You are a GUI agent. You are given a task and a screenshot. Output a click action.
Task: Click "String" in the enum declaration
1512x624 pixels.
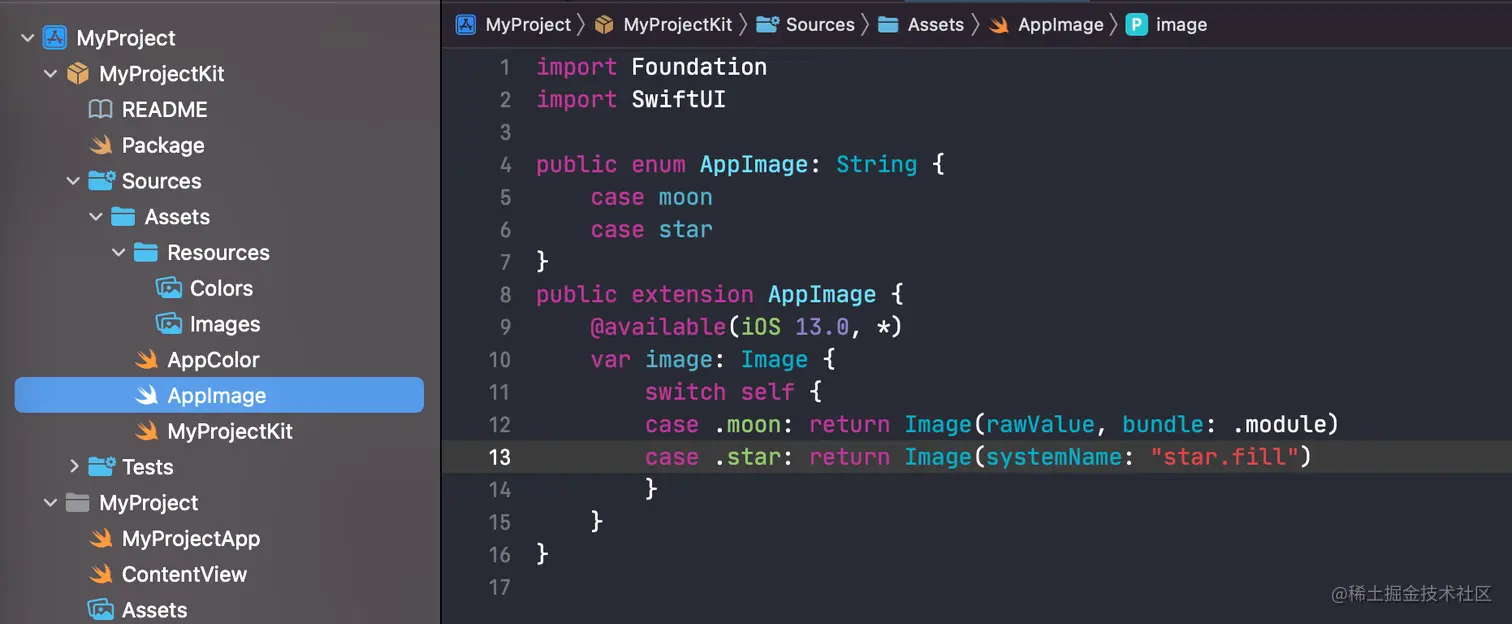[x=876, y=164]
